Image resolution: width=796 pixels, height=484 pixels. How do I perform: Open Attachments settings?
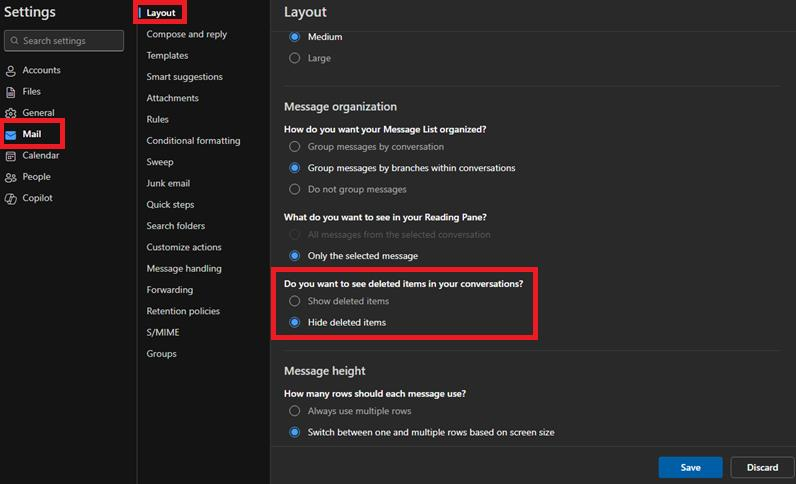pos(173,98)
